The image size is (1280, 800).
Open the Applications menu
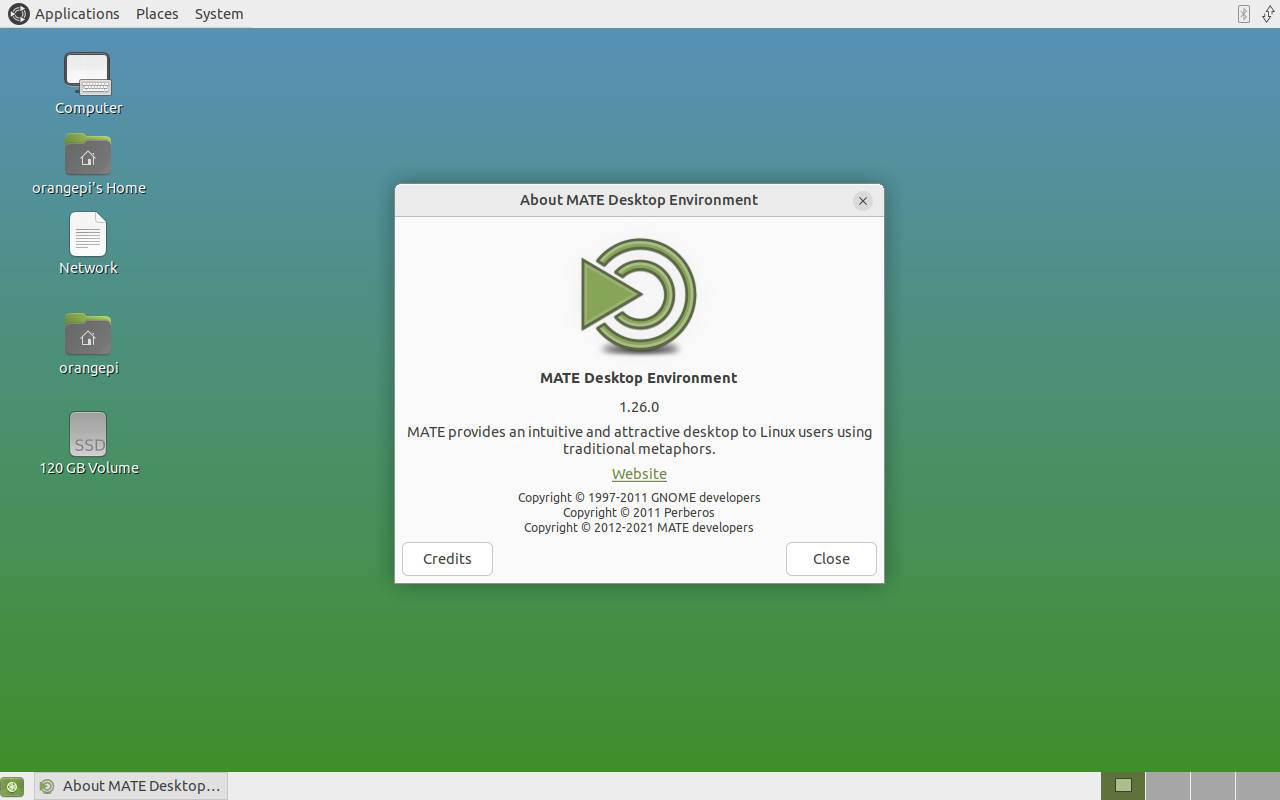coord(77,14)
